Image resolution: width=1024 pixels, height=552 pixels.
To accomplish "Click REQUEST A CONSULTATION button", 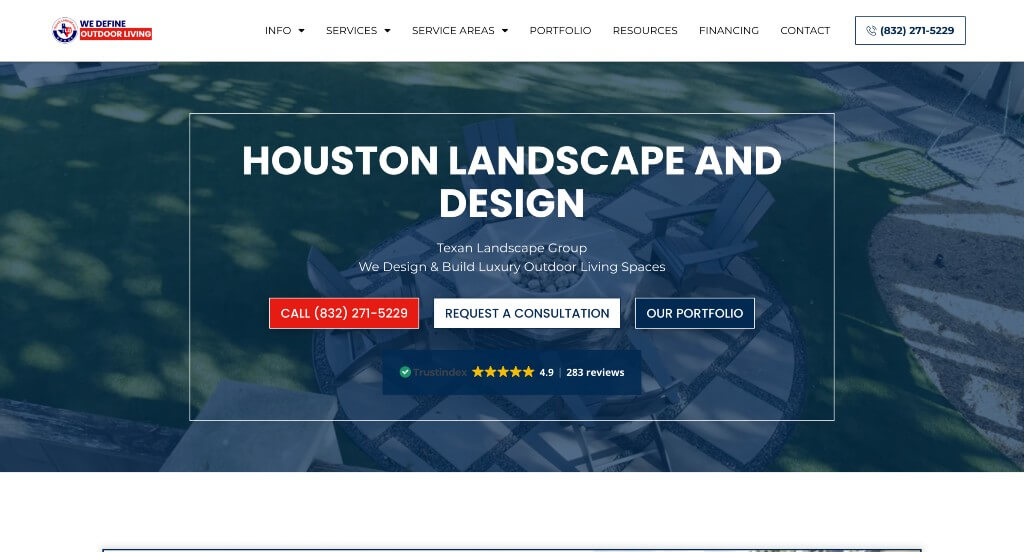I will [527, 314].
